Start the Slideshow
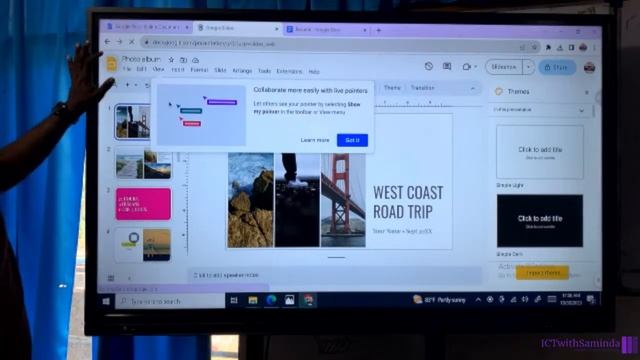Image resolution: width=640 pixels, height=360 pixels. coord(504,67)
